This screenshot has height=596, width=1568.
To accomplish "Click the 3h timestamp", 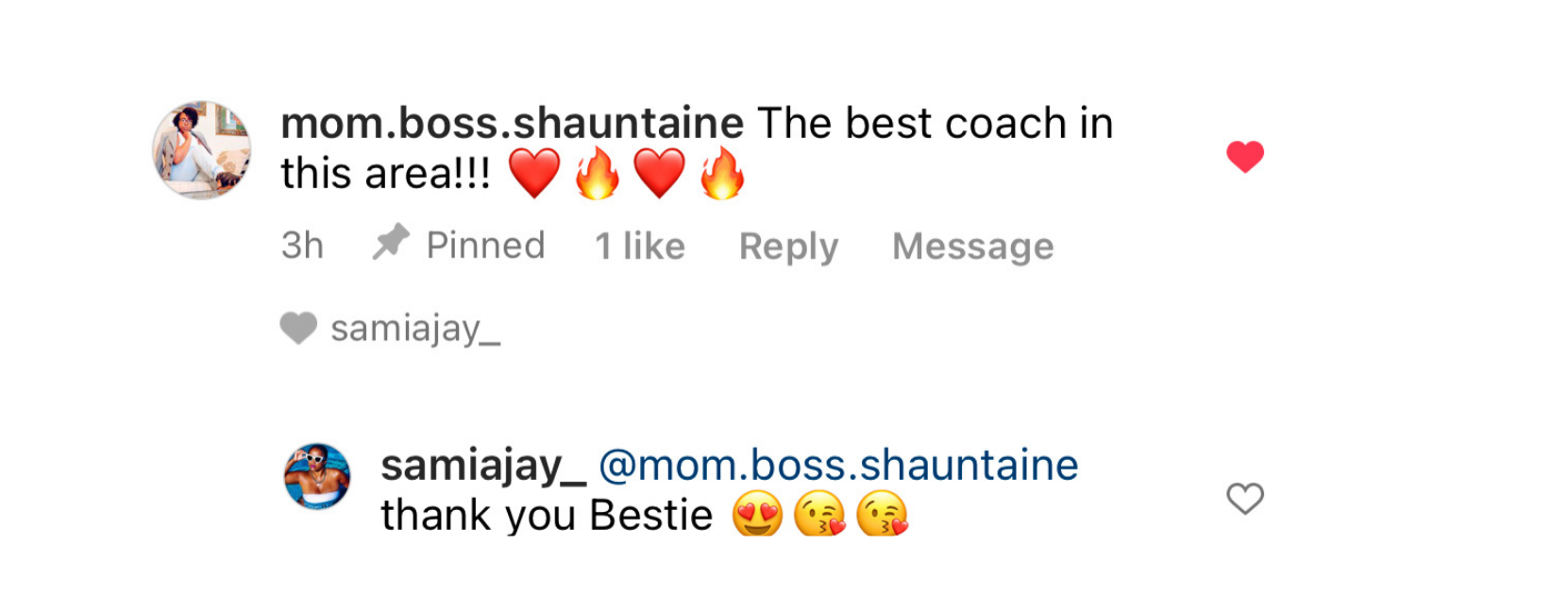I will tap(302, 246).
